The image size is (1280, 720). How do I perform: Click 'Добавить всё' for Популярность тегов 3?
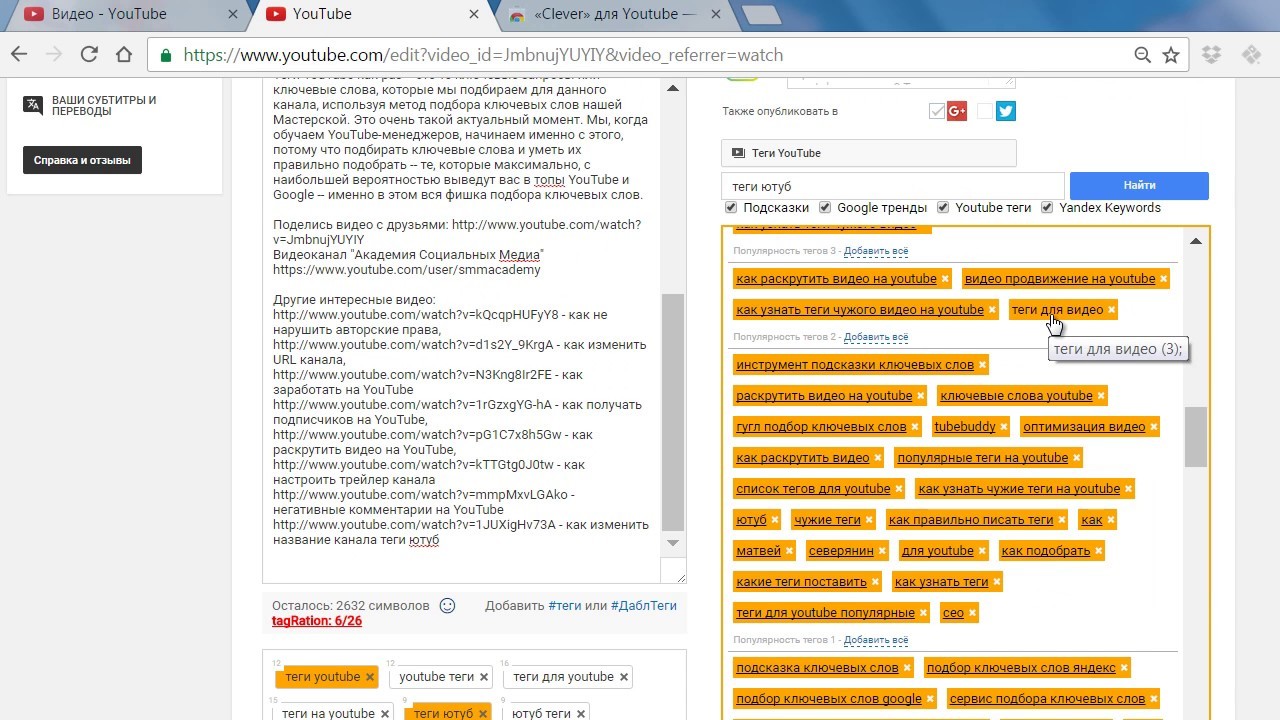click(876, 251)
